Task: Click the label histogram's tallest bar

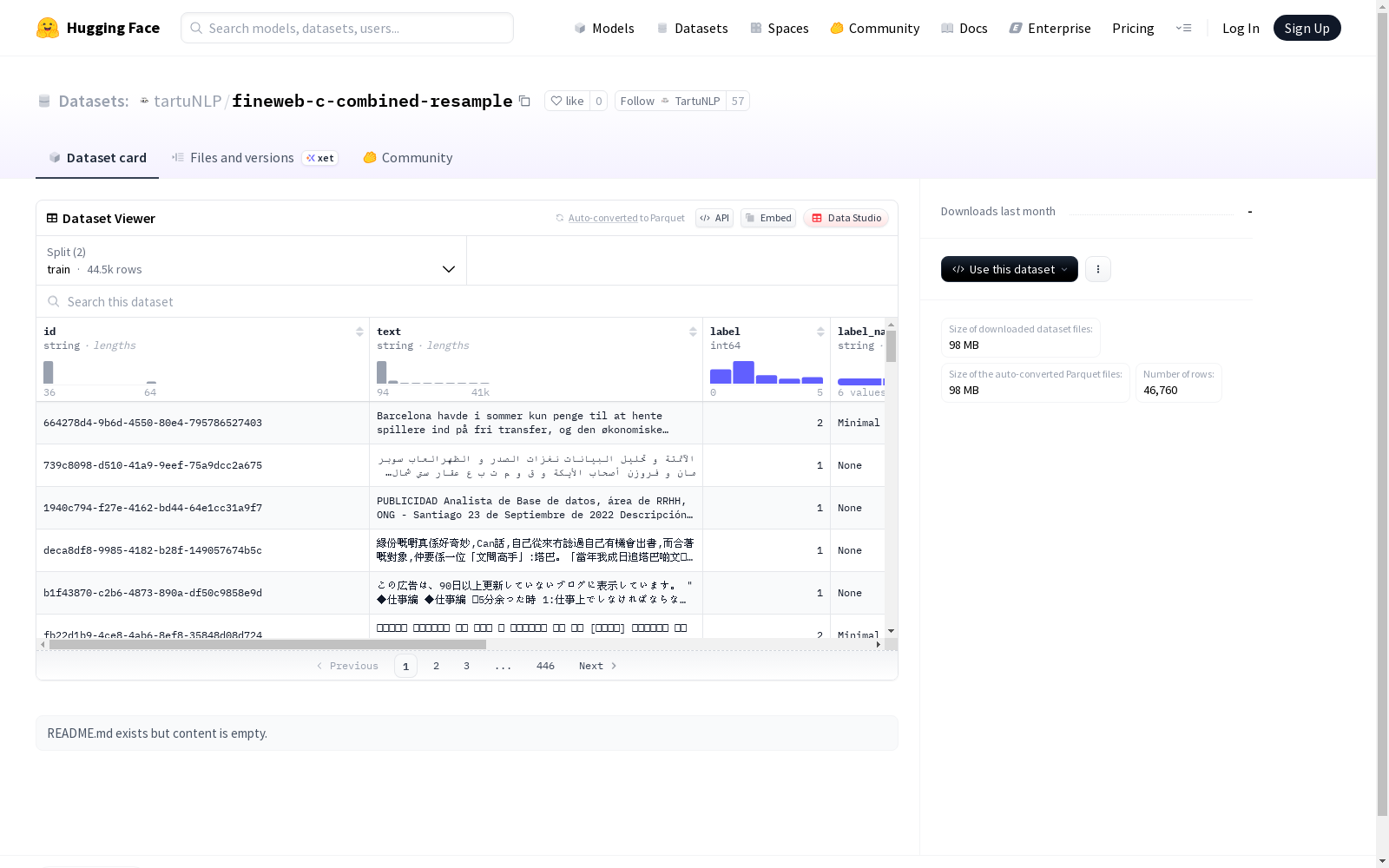Action: (x=743, y=372)
